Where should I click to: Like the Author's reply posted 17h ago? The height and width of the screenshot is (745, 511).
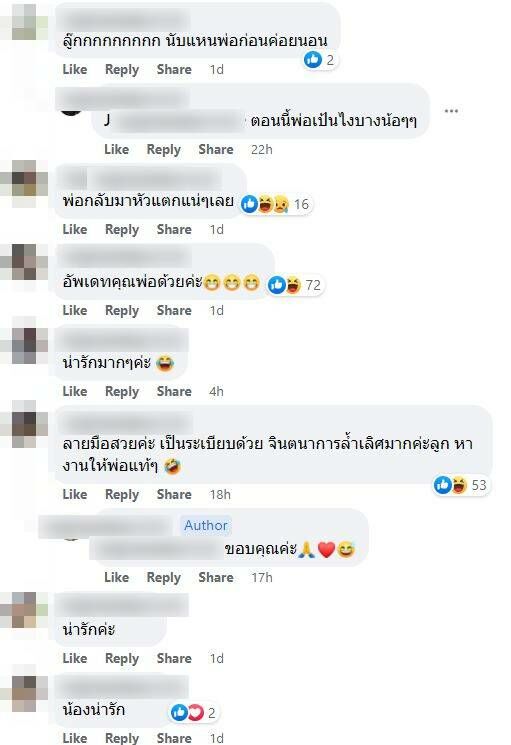tap(117, 577)
